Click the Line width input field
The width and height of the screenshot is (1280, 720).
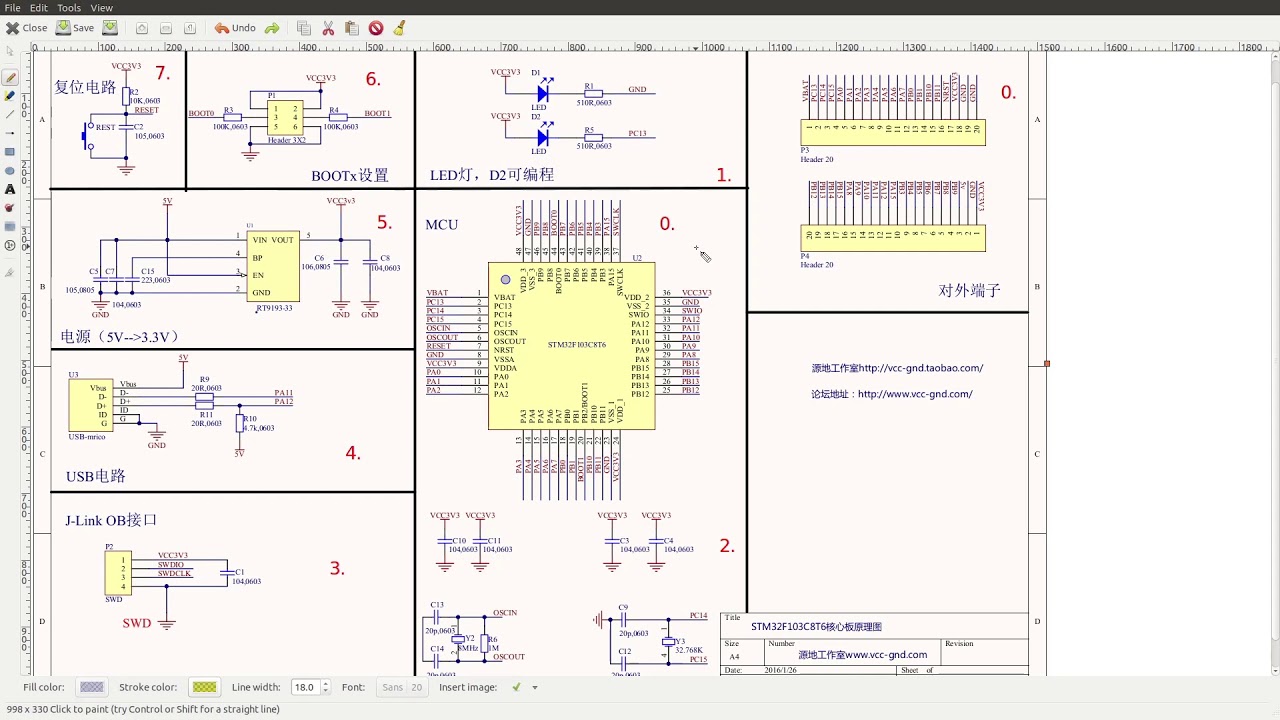point(304,687)
